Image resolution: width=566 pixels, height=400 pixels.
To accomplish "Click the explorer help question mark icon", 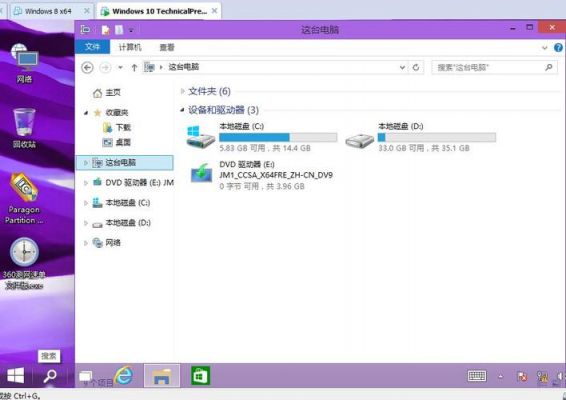I will (x=558, y=47).
